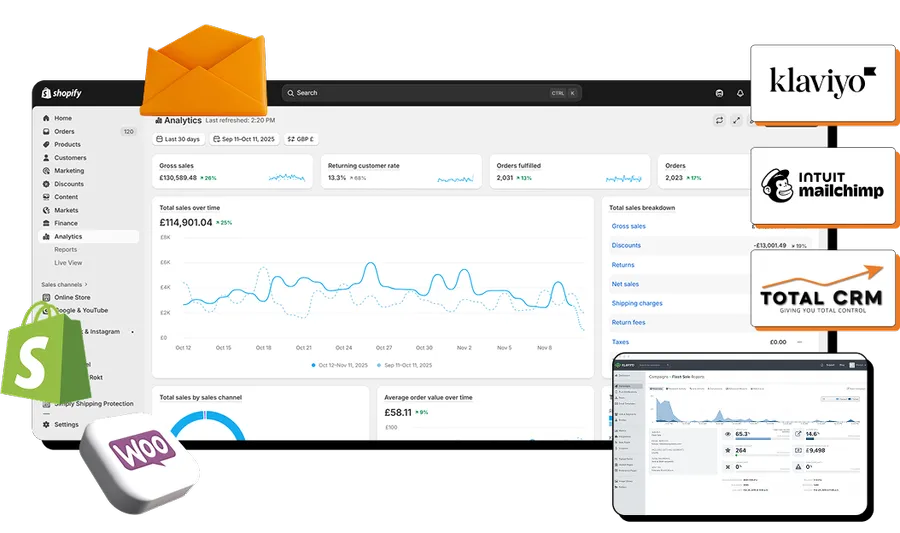Click the Discounts link in sales breakdown
This screenshot has width=900, height=533.
pos(626,245)
